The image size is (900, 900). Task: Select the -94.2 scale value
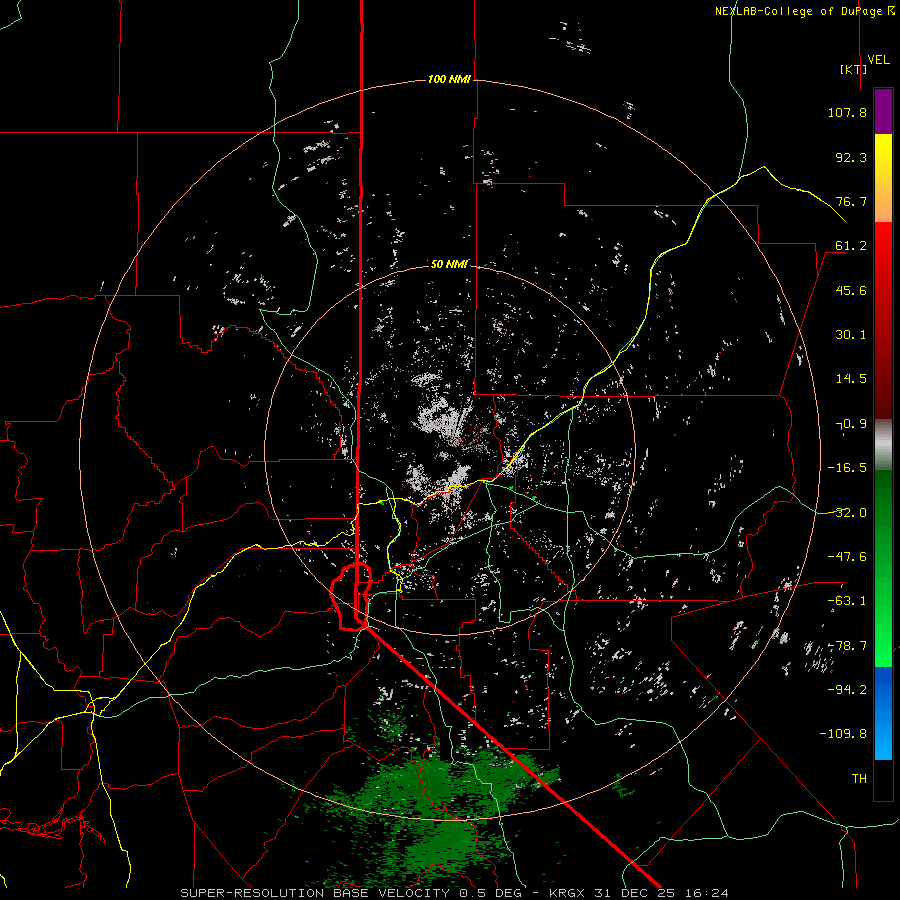[847, 689]
